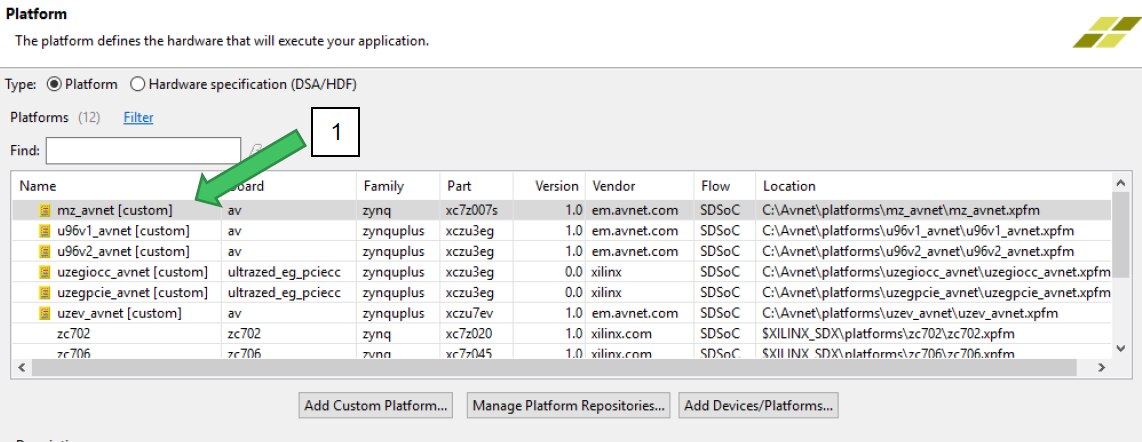Click Add Devices/Platforms button
1142x442 pixels.
(x=758, y=406)
